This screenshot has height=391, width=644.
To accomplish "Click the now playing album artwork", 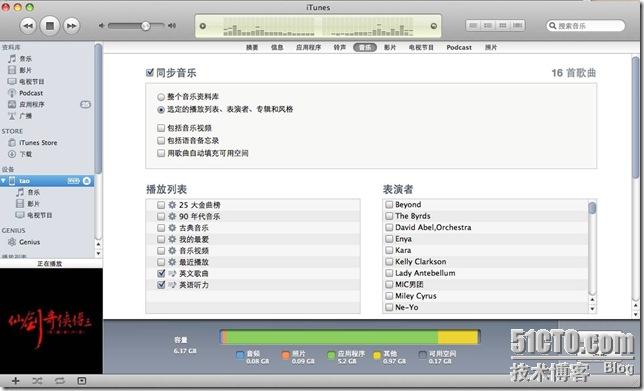I will click(x=51, y=321).
